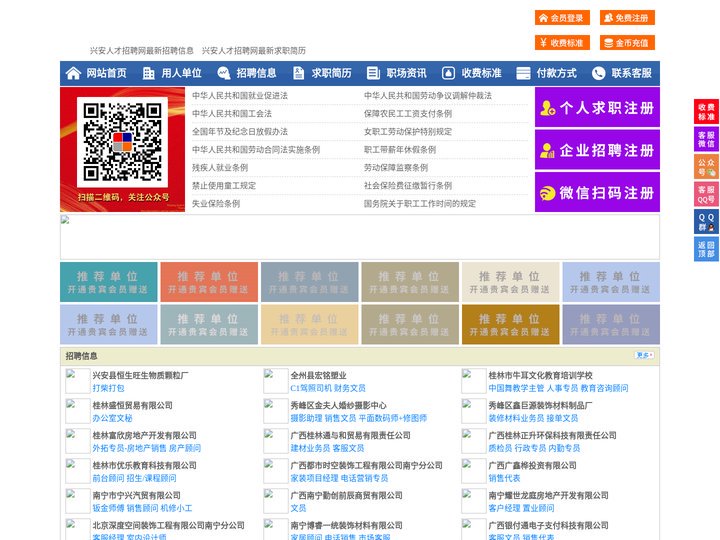
Task: Click the 微信扫码注册 purple button
Action: pyautogui.click(x=597, y=192)
